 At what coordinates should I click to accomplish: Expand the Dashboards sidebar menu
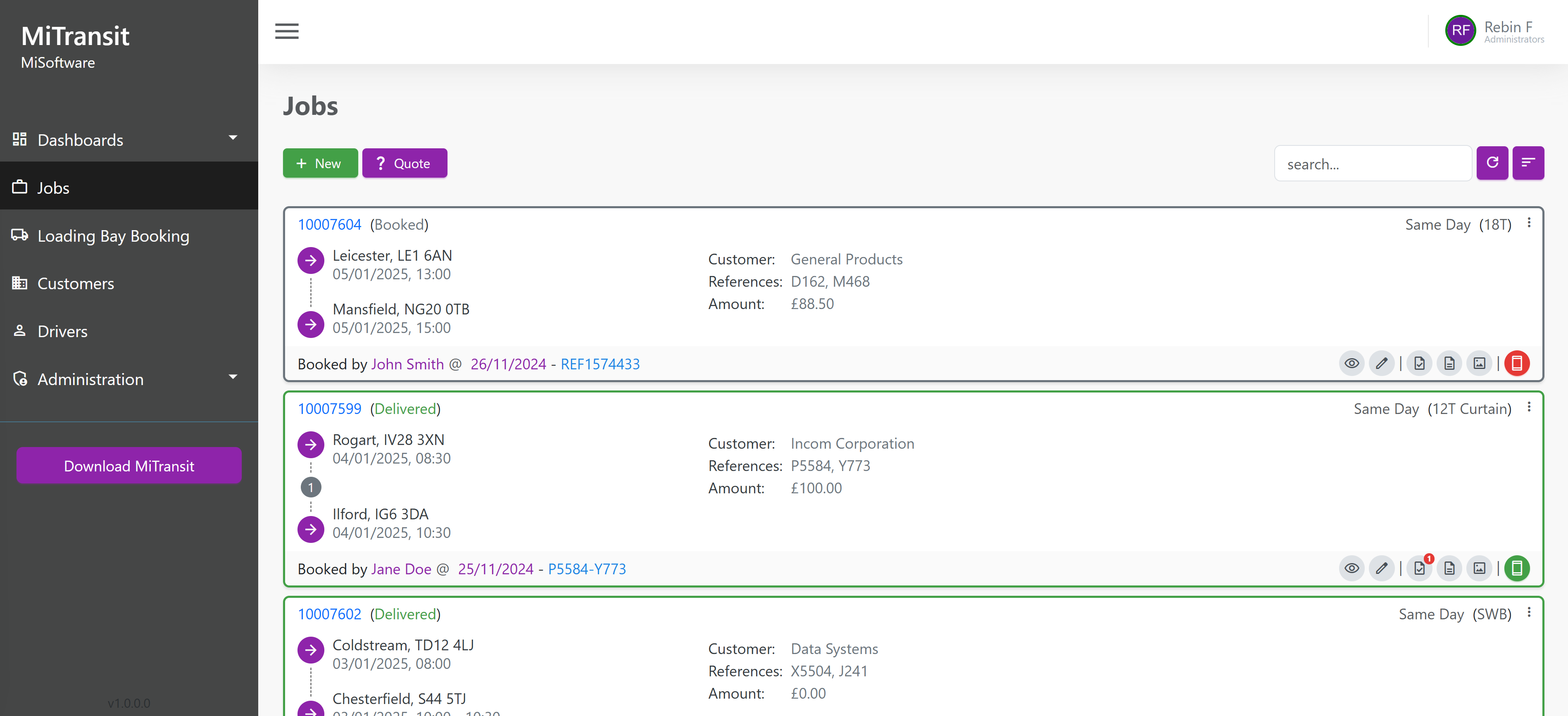pos(128,139)
